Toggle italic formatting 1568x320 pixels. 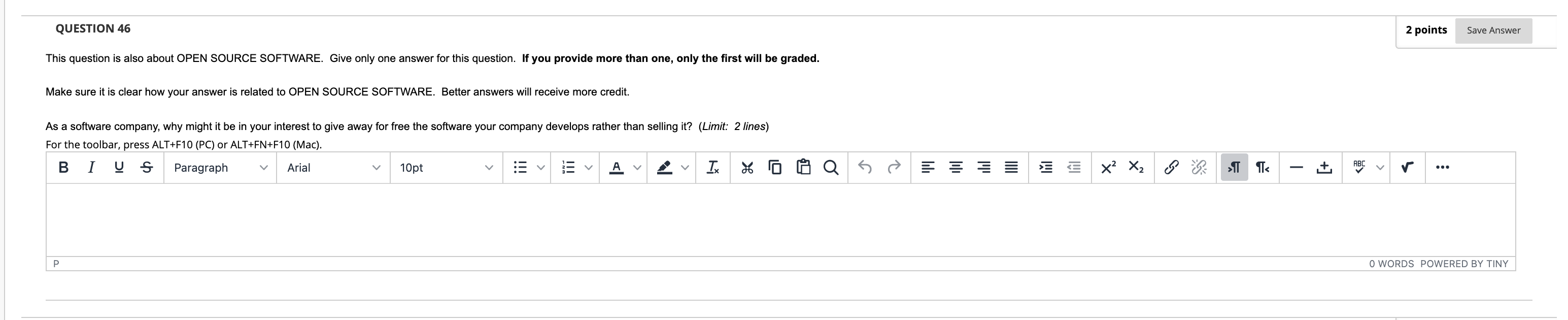(91, 167)
